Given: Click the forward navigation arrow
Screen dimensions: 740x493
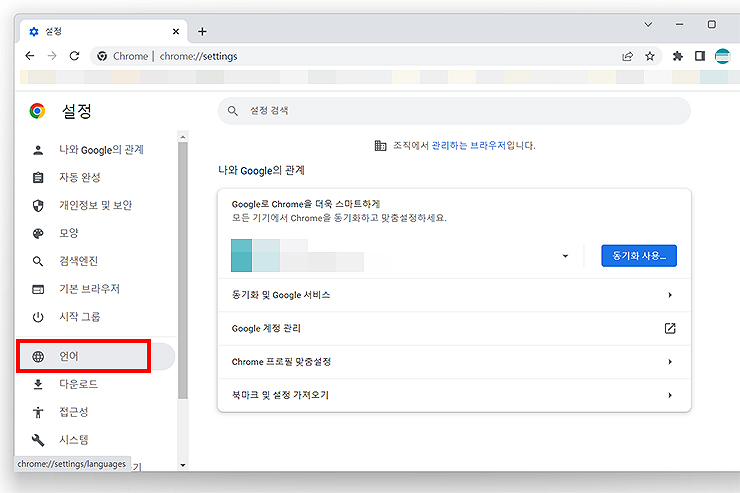Looking at the screenshot, I should [x=52, y=56].
